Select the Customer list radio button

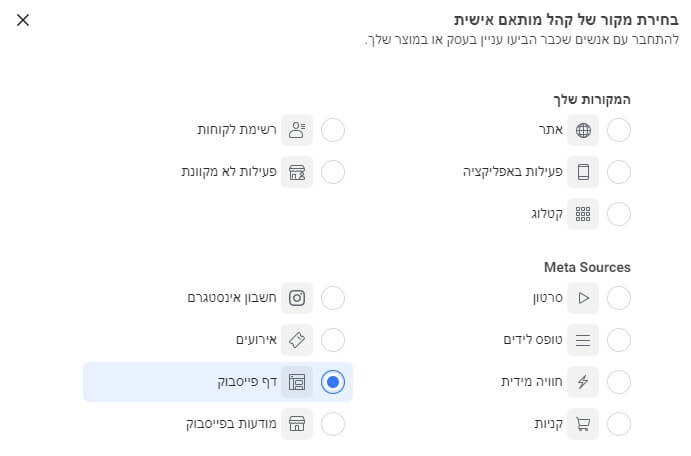[x=333, y=130]
